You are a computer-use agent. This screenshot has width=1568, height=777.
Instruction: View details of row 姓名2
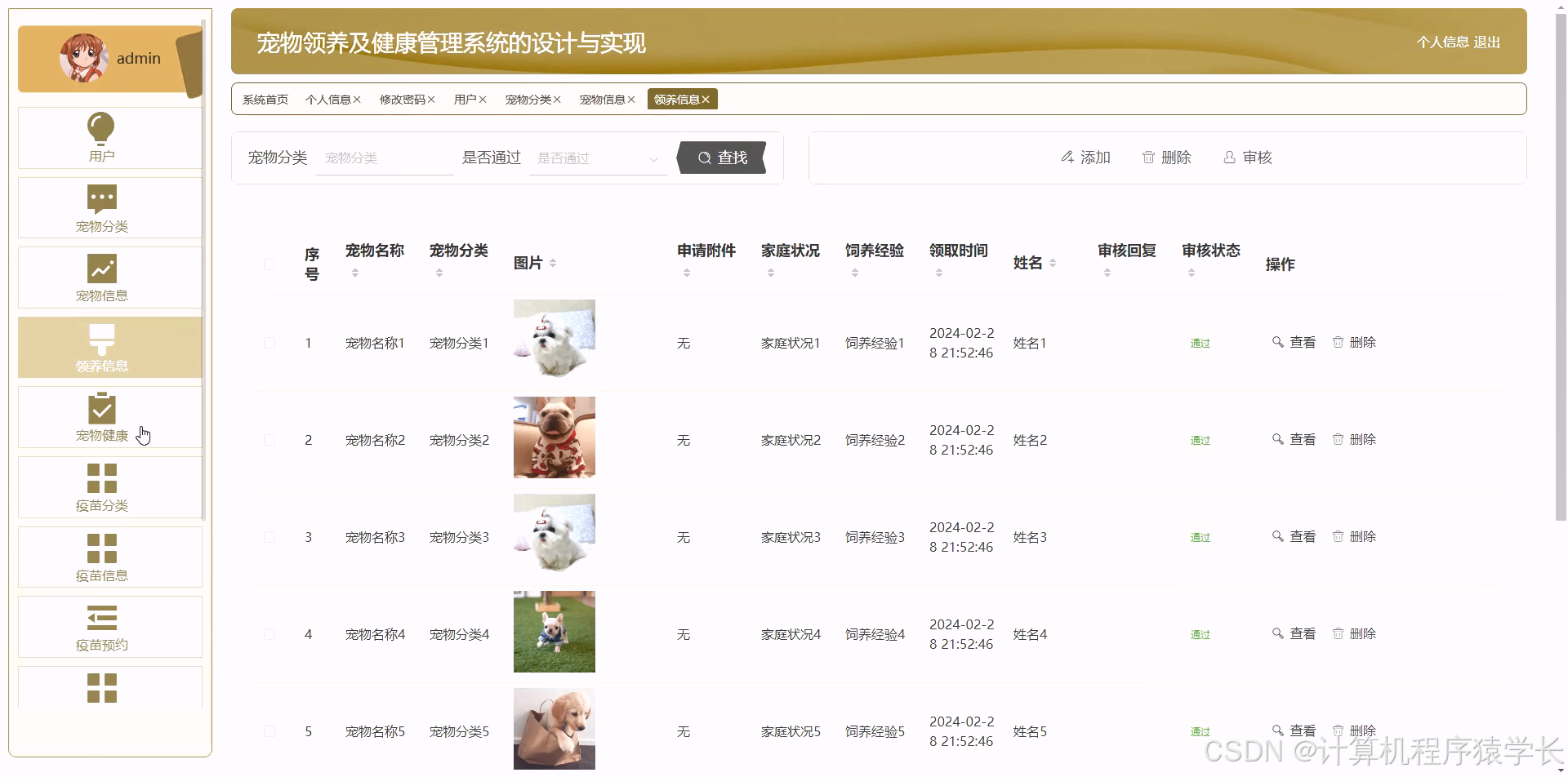1294,439
